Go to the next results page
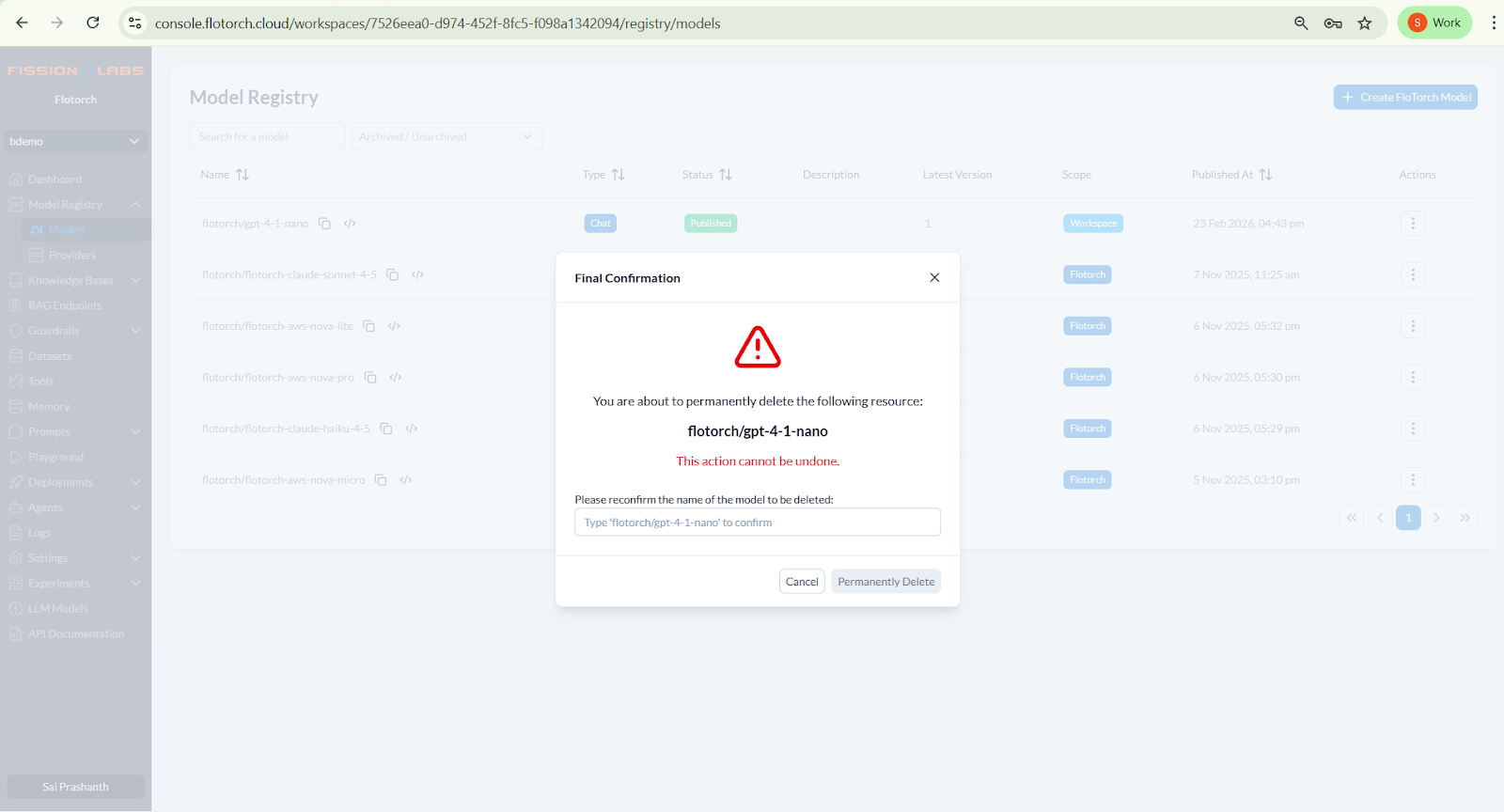 point(1436,518)
